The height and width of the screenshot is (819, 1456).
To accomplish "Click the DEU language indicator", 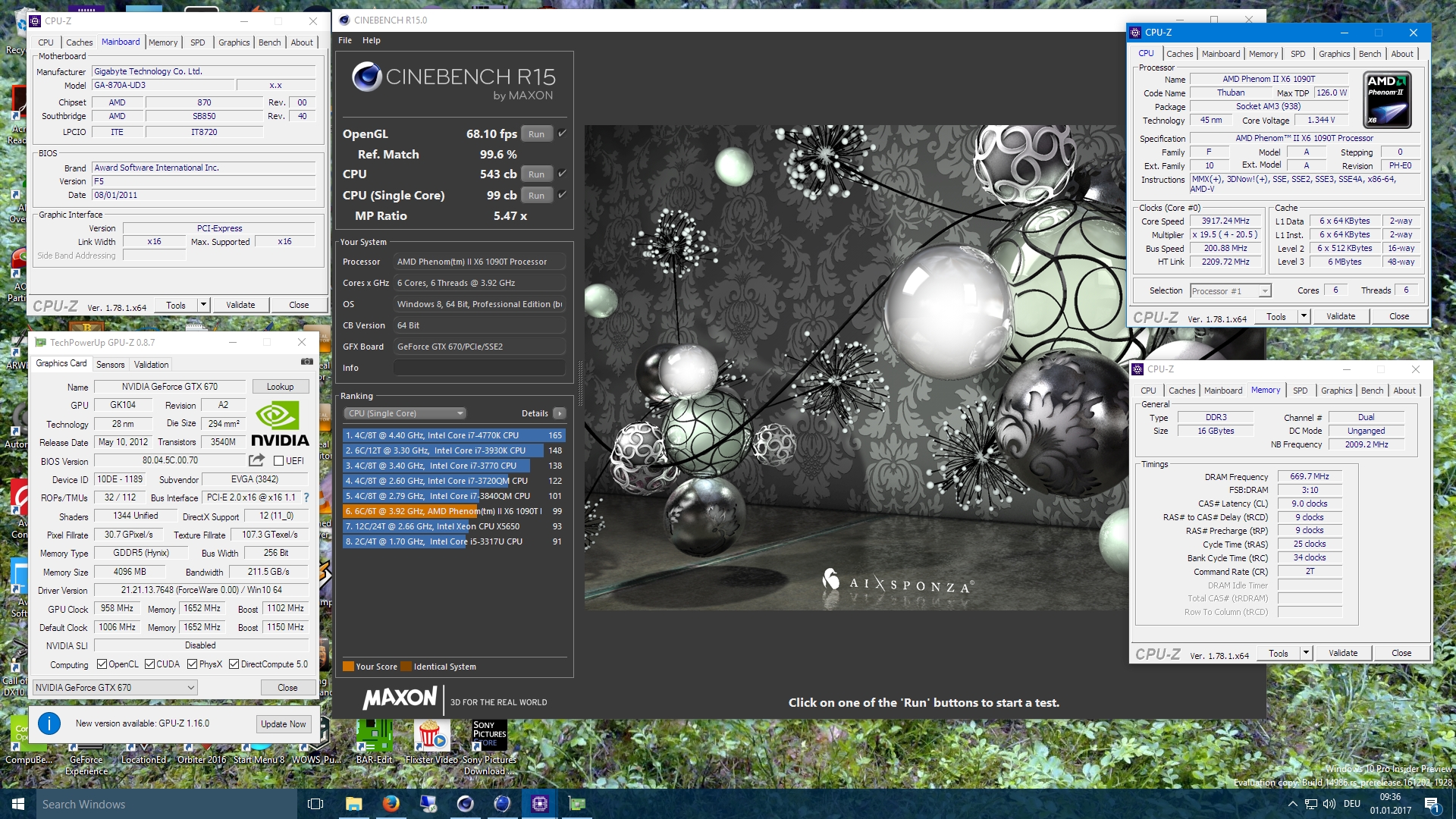I will [x=1352, y=804].
